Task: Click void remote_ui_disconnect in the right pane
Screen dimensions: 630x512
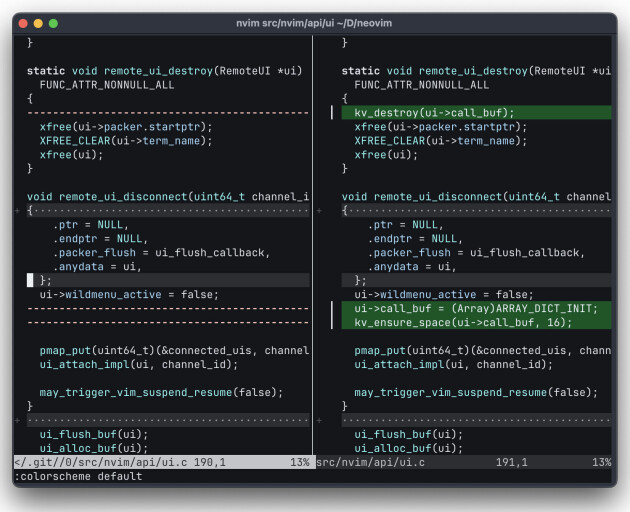Action: (x=422, y=197)
